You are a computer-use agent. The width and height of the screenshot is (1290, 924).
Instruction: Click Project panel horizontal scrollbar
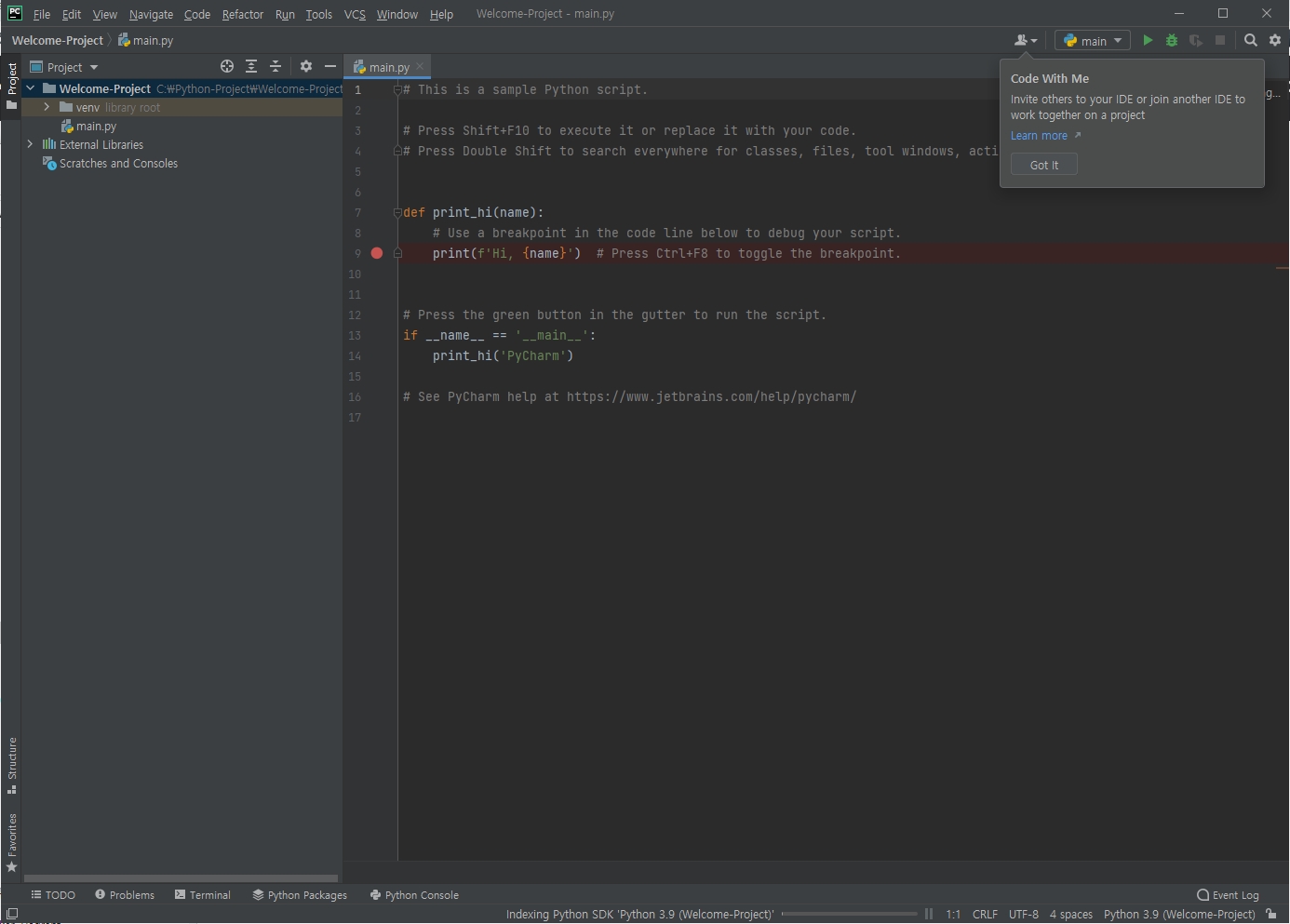tap(181, 877)
